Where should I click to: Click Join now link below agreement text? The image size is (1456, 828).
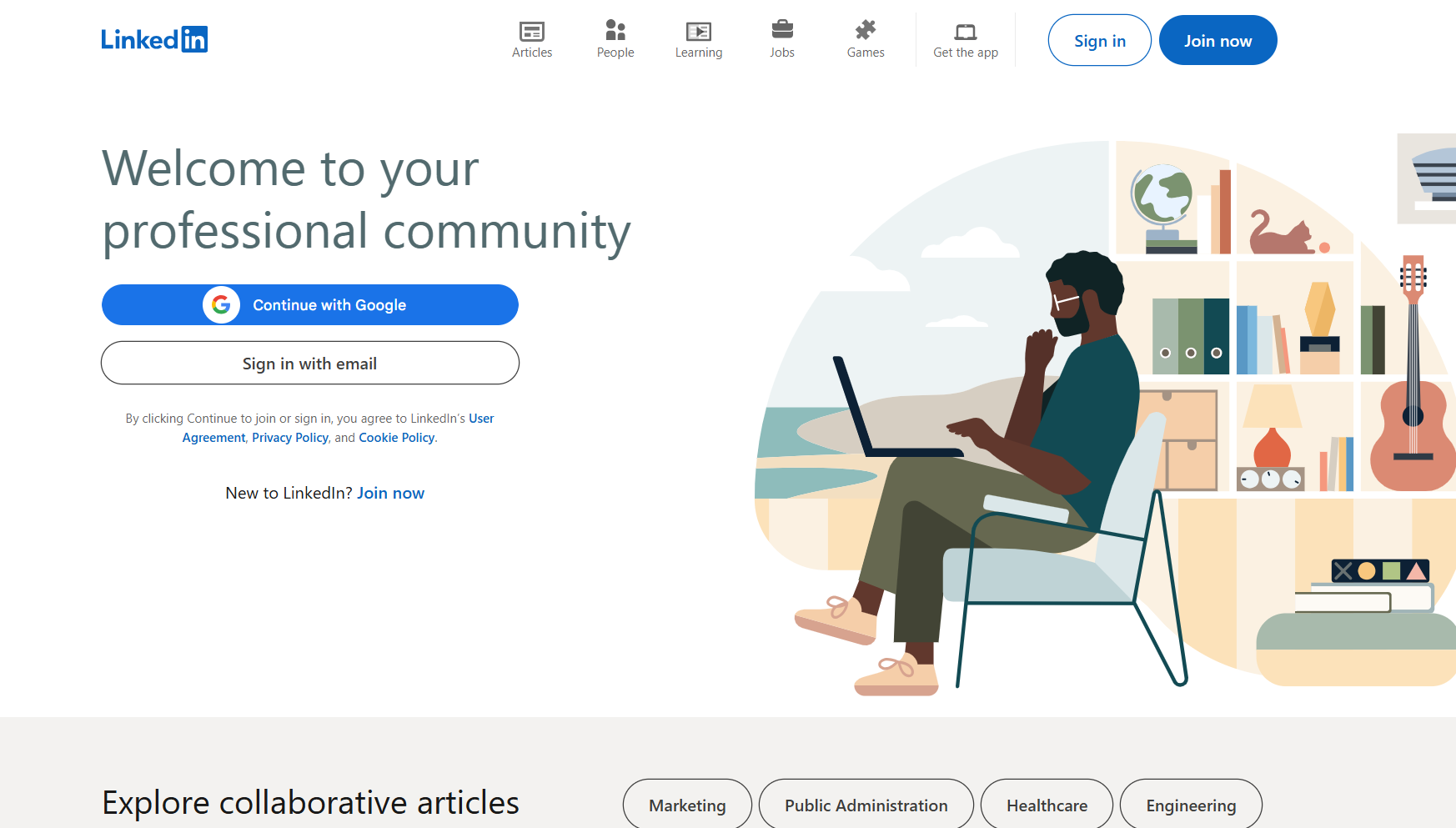[391, 493]
